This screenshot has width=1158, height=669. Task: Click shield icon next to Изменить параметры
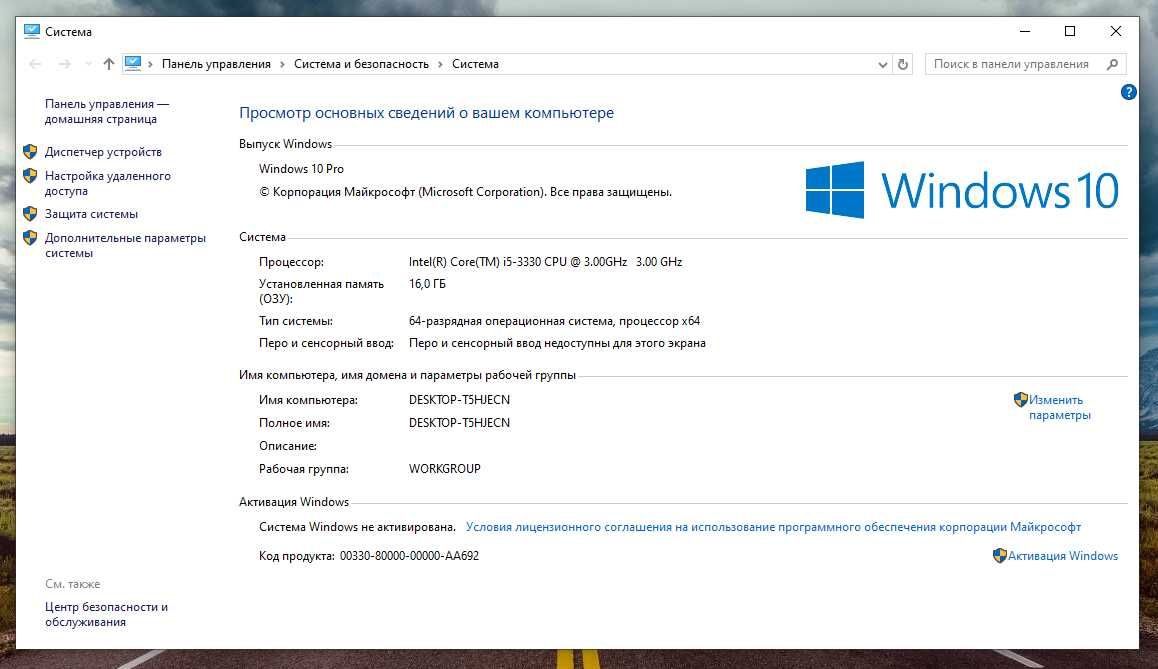point(1021,399)
